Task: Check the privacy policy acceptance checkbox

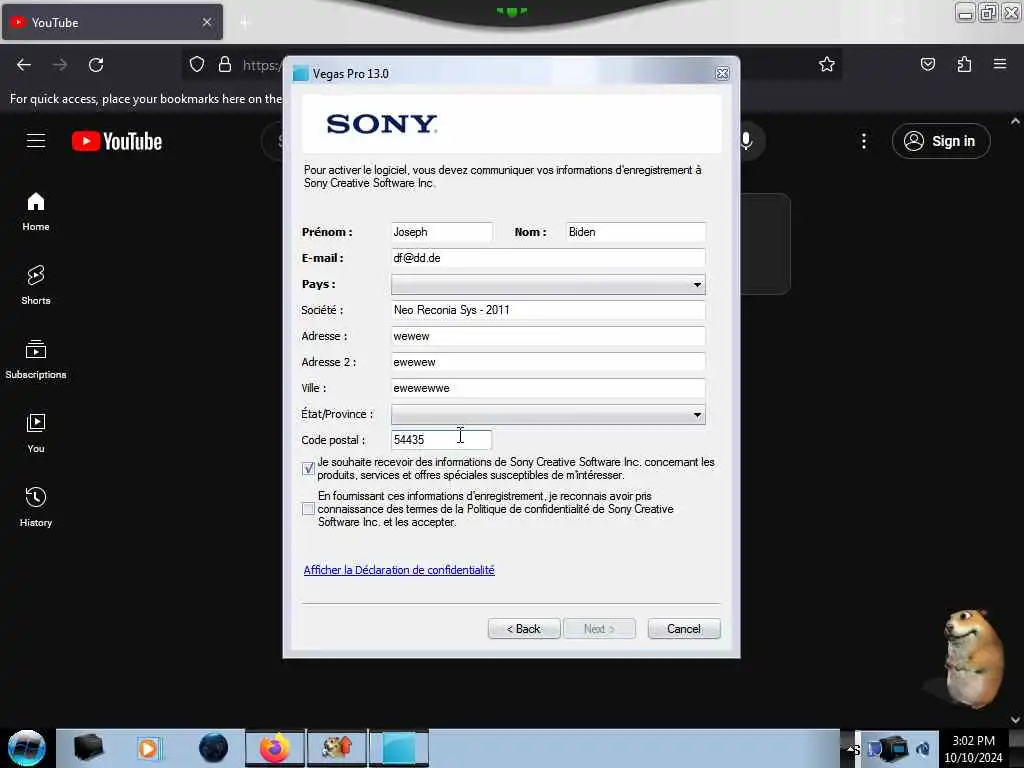Action: pyautogui.click(x=308, y=509)
